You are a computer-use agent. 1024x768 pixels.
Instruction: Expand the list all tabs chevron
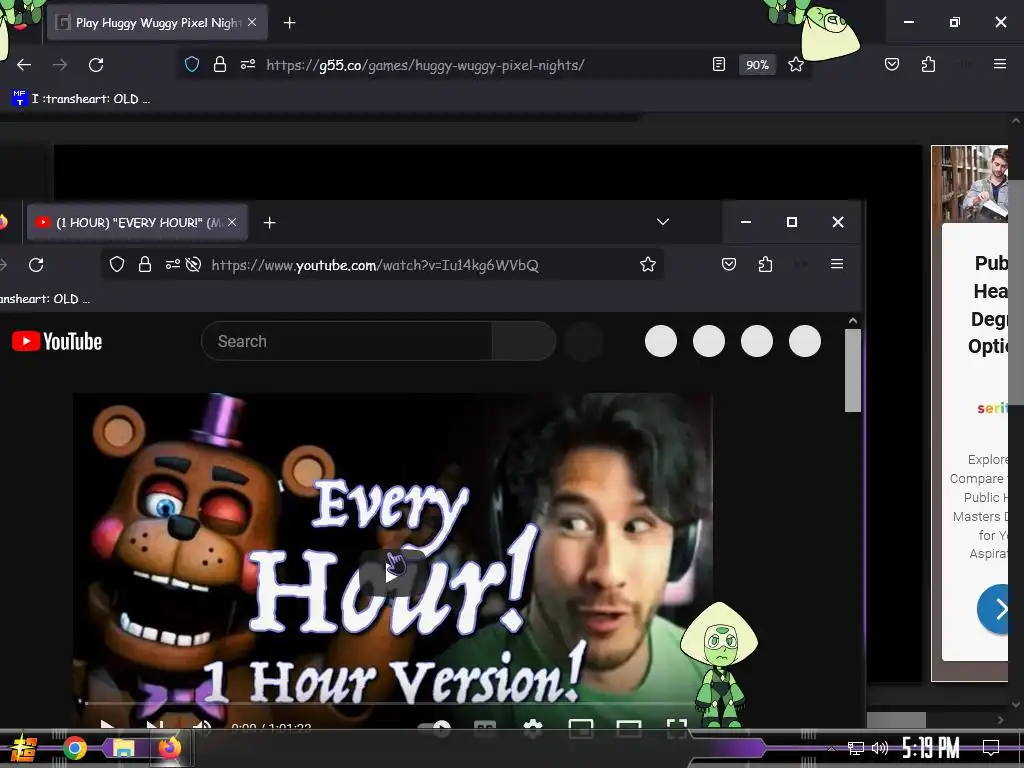click(662, 222)
